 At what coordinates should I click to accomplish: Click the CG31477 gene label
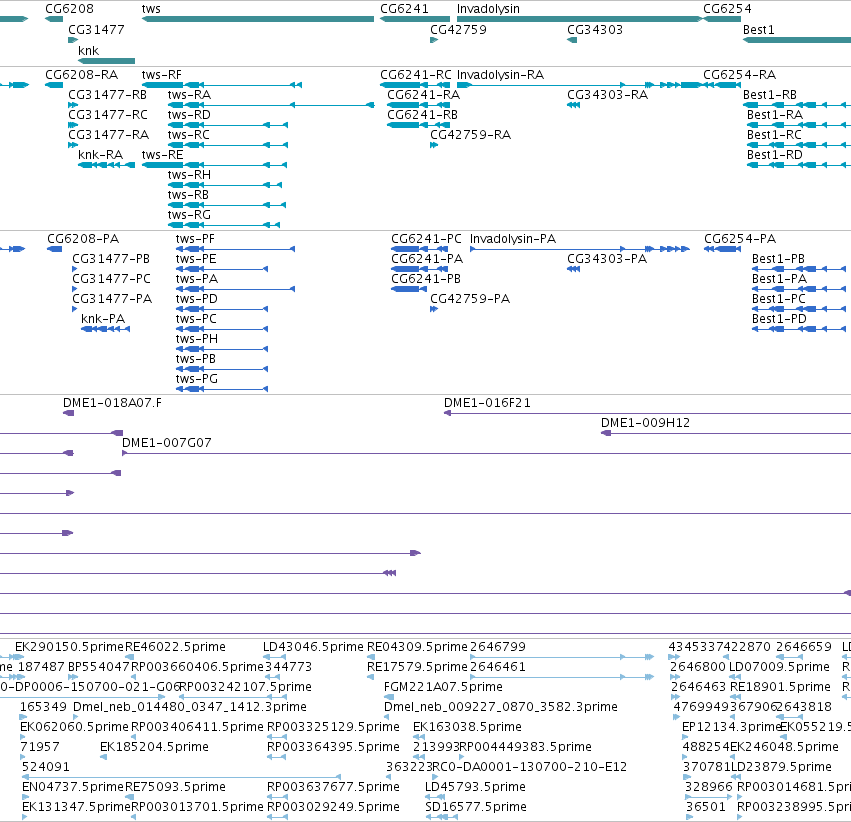click(96, 30)
